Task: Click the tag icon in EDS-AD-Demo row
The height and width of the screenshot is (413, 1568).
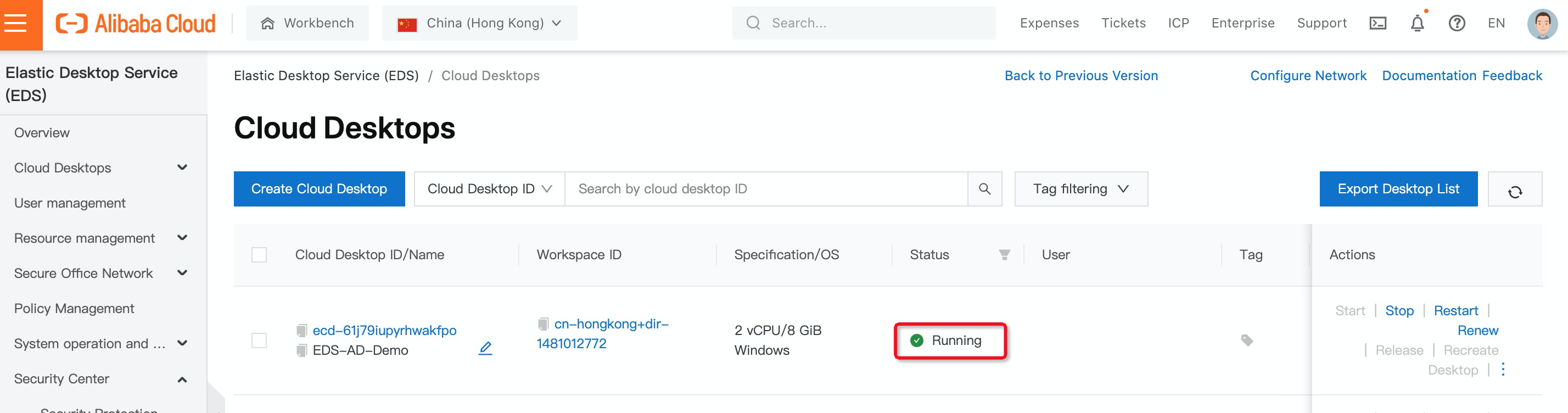Action: [1247, 340]
